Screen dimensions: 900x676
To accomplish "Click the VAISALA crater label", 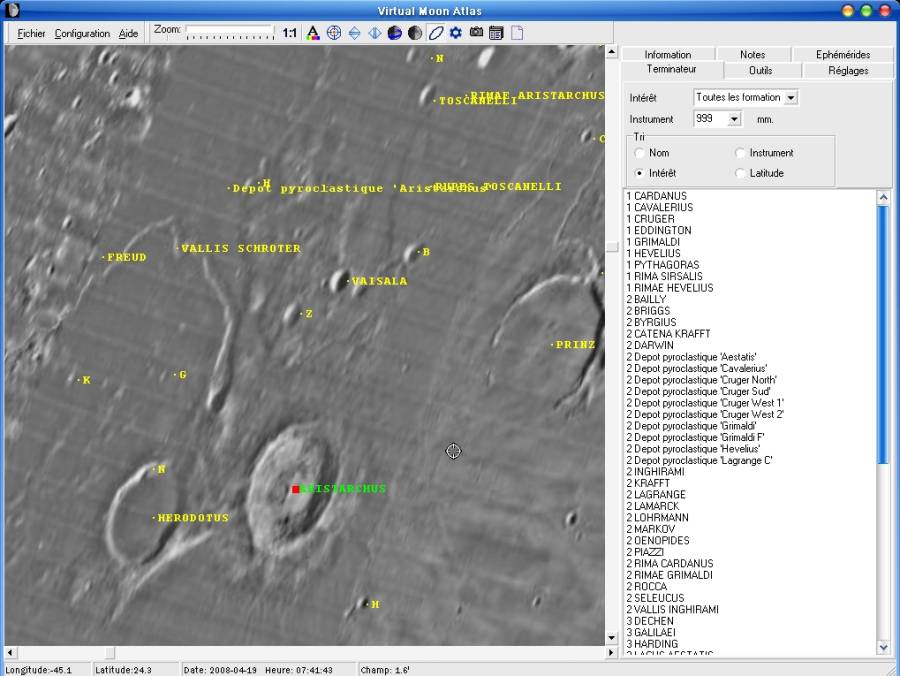I will pos(379,281).
